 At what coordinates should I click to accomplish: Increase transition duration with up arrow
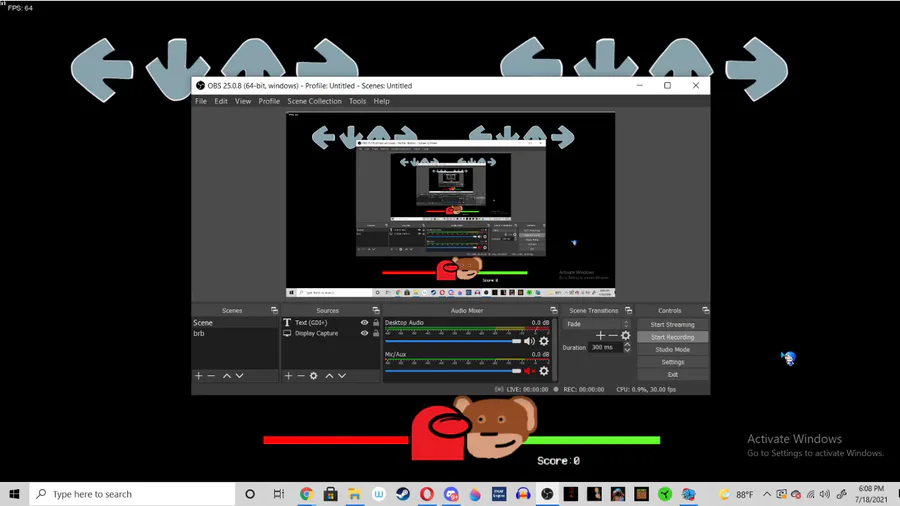click(627, 345)
